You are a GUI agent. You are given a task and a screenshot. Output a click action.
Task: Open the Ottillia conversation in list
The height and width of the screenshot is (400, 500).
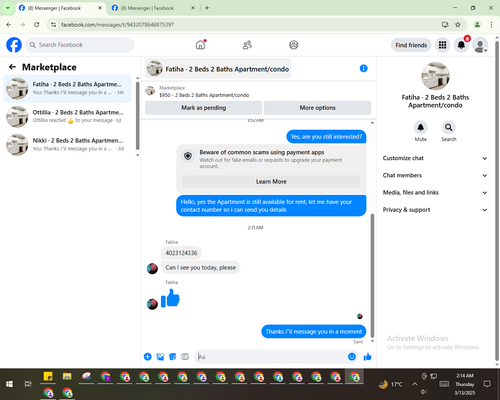(x=67, y=116)
